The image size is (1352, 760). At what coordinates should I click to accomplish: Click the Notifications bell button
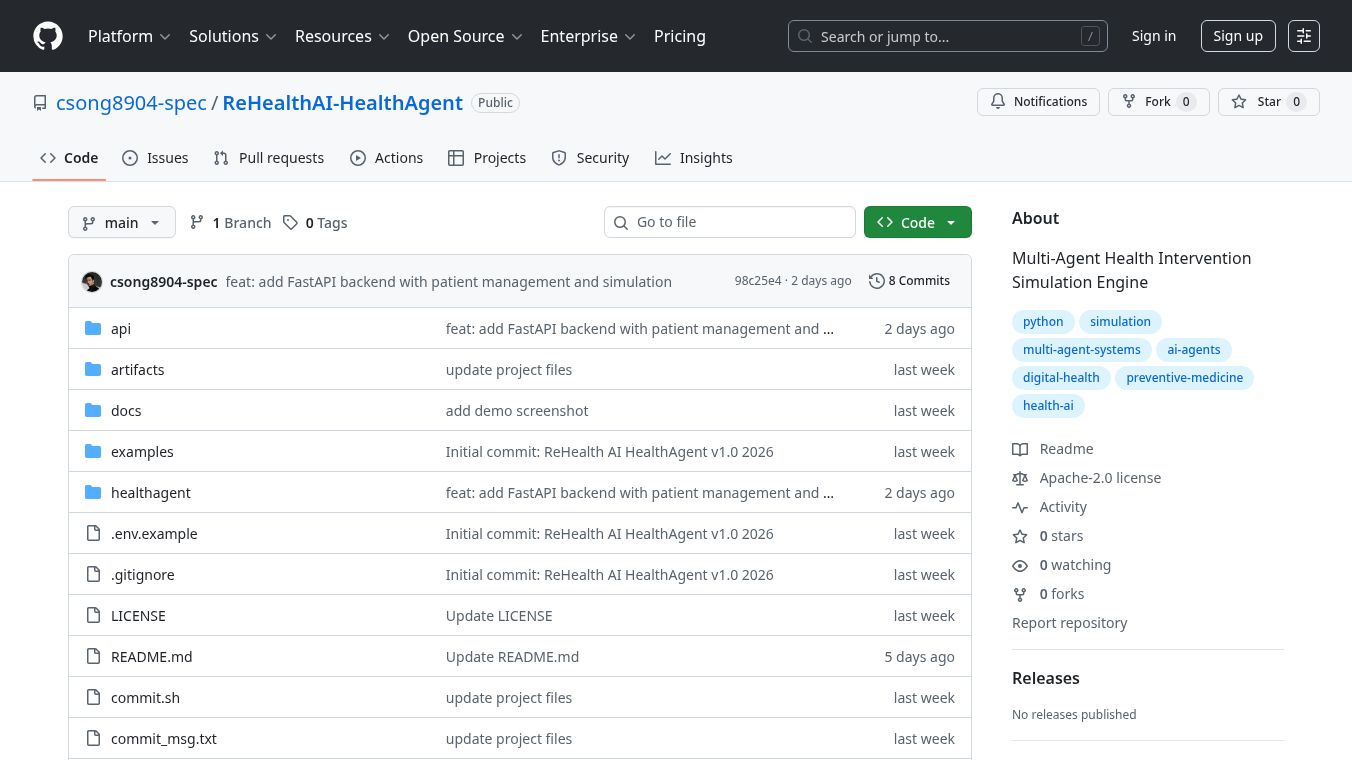pos(1038,102)
